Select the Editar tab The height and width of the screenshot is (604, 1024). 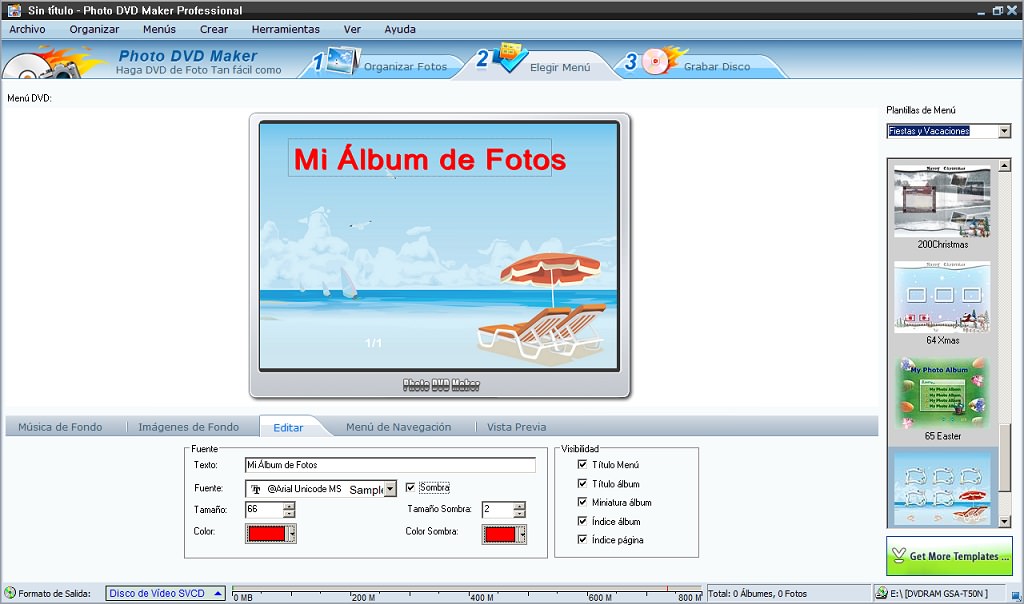point(288,428)
